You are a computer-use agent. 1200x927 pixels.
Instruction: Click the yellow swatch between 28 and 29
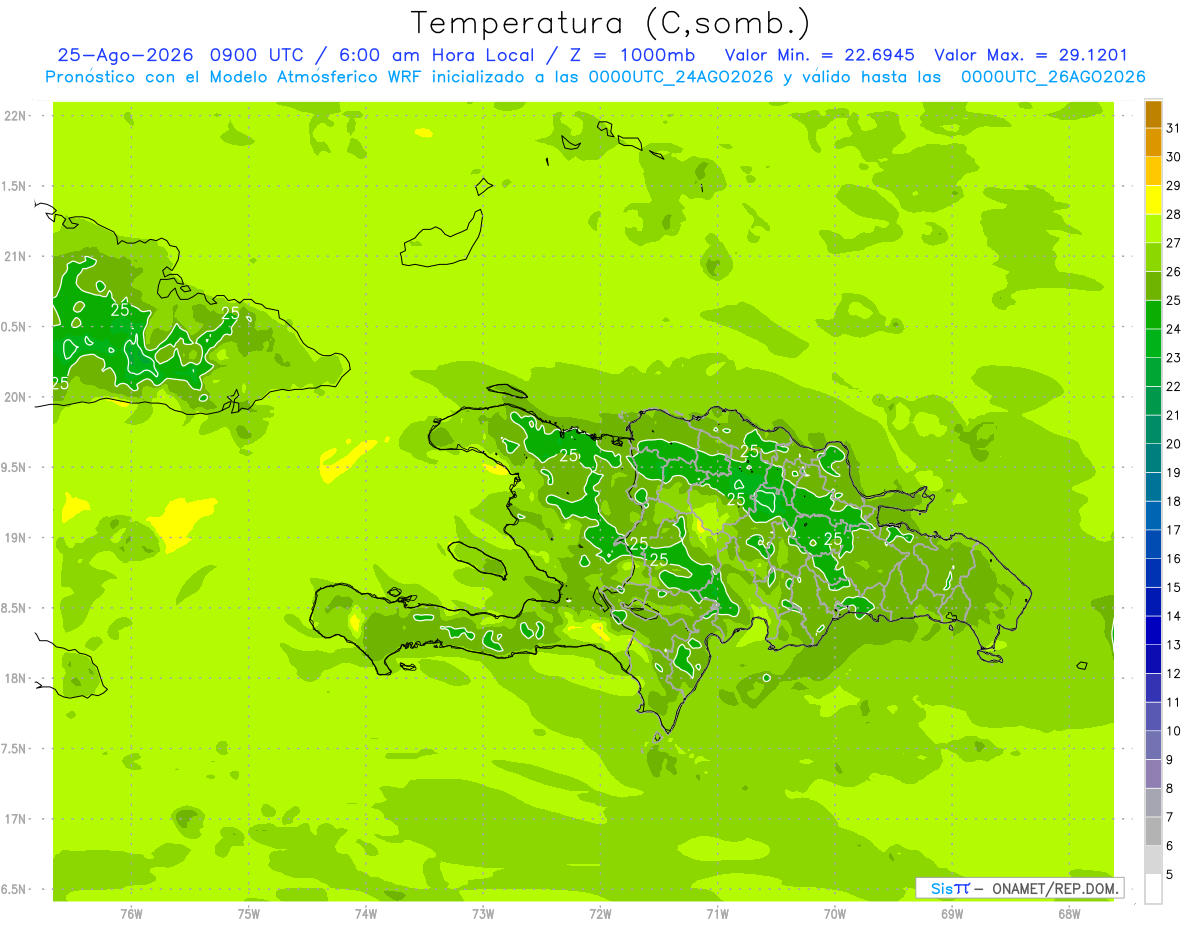(x=1153, y=200)
